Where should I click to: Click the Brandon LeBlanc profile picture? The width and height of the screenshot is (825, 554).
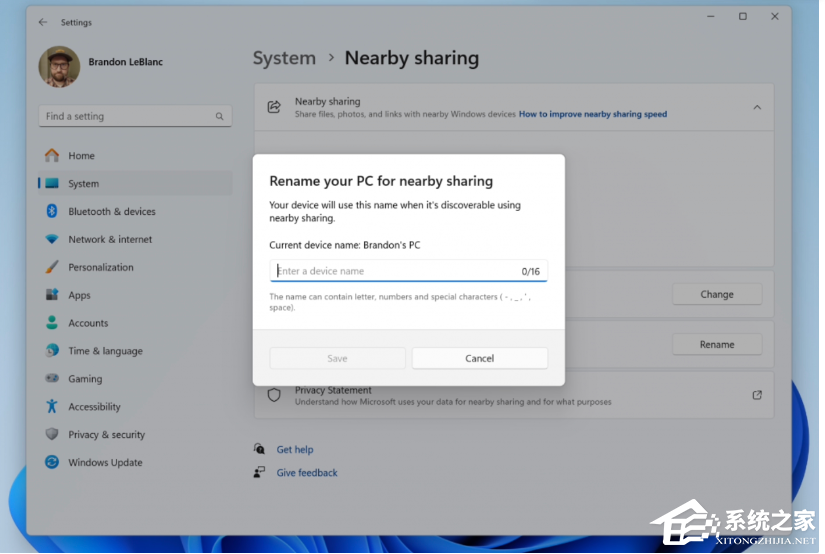pyautogui.click(x=59, y=67)
